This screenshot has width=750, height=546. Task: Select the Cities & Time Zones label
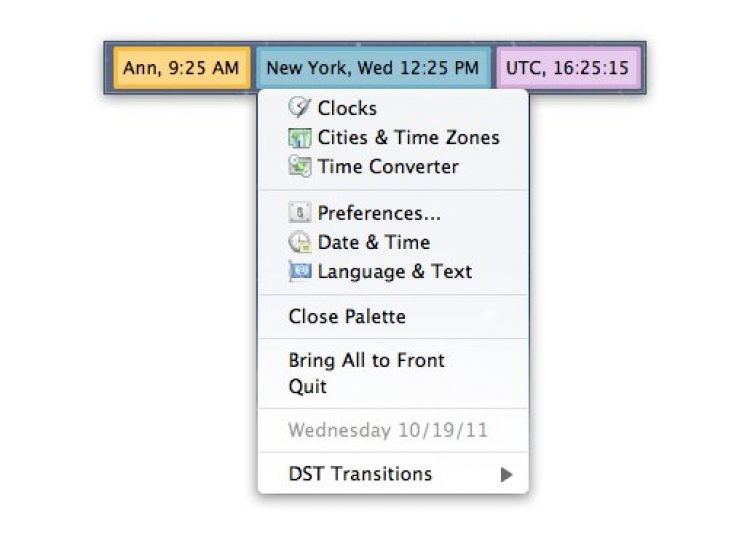coord(408,138)
